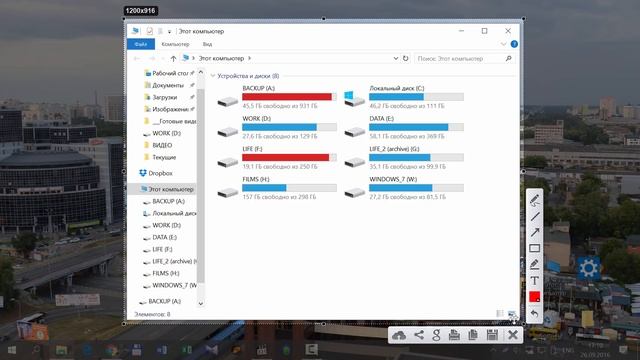640x360 pixels.
Task: Select the Lightshot rectangle tool
Action: (x=535, y=248)
